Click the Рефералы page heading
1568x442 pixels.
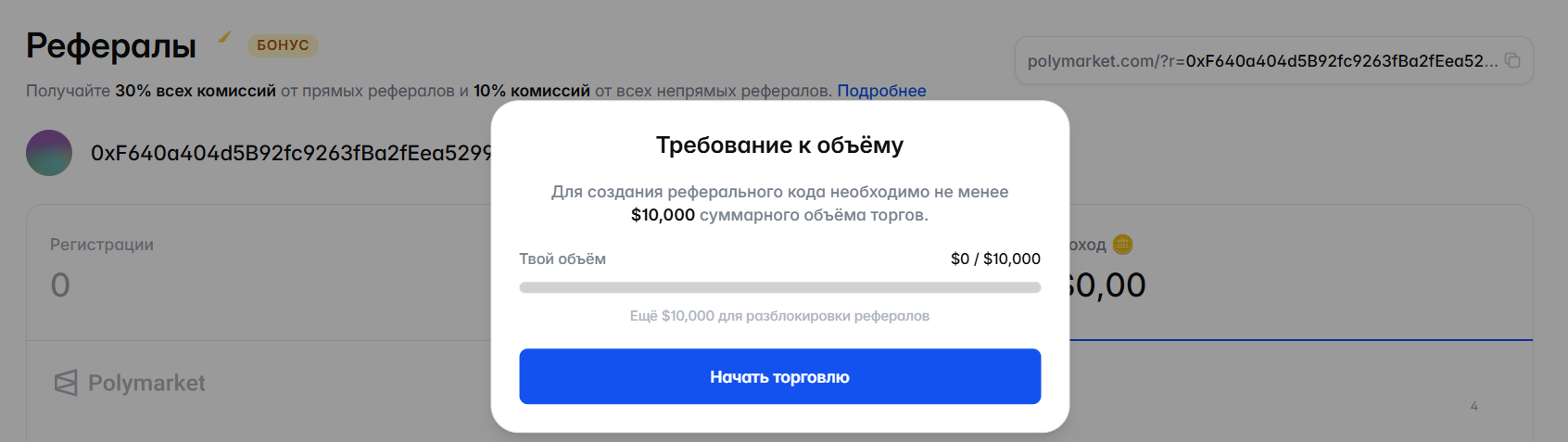[x=111, y=45]
